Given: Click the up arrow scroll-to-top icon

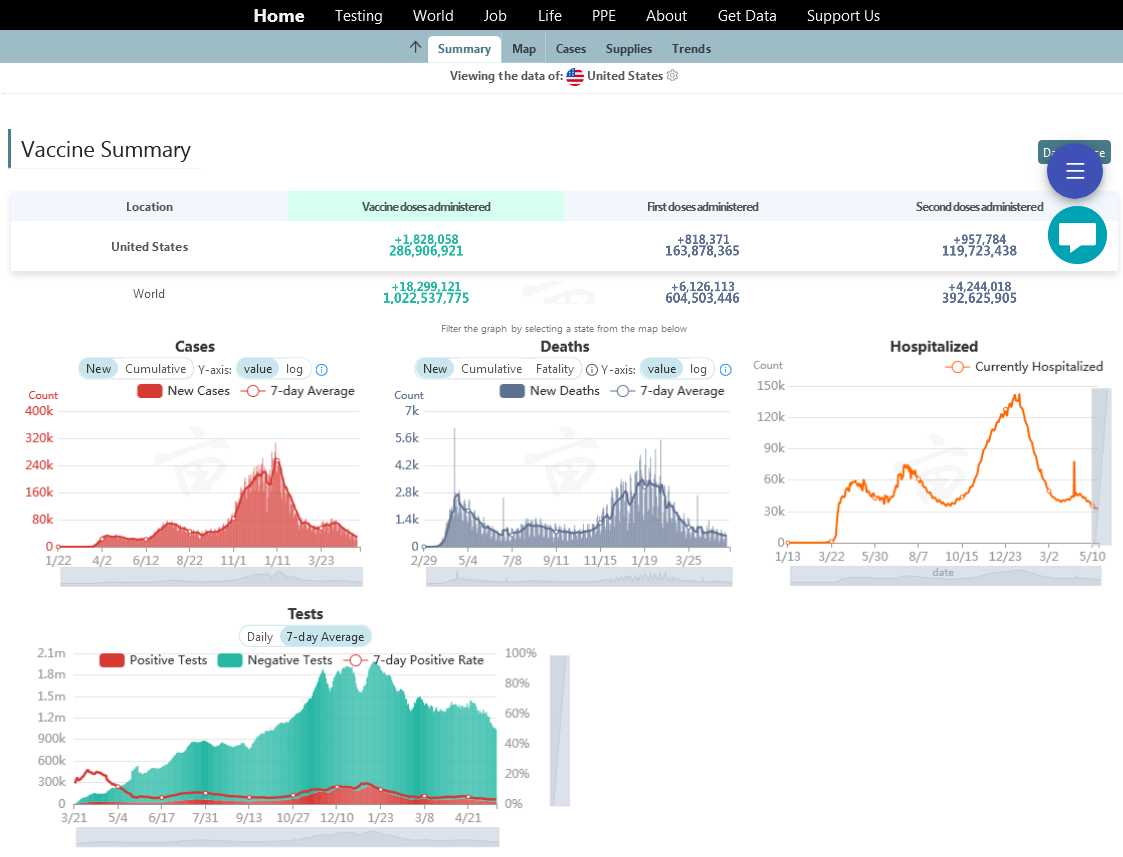Looking at the screenshot, I should [x=415, y=48].
